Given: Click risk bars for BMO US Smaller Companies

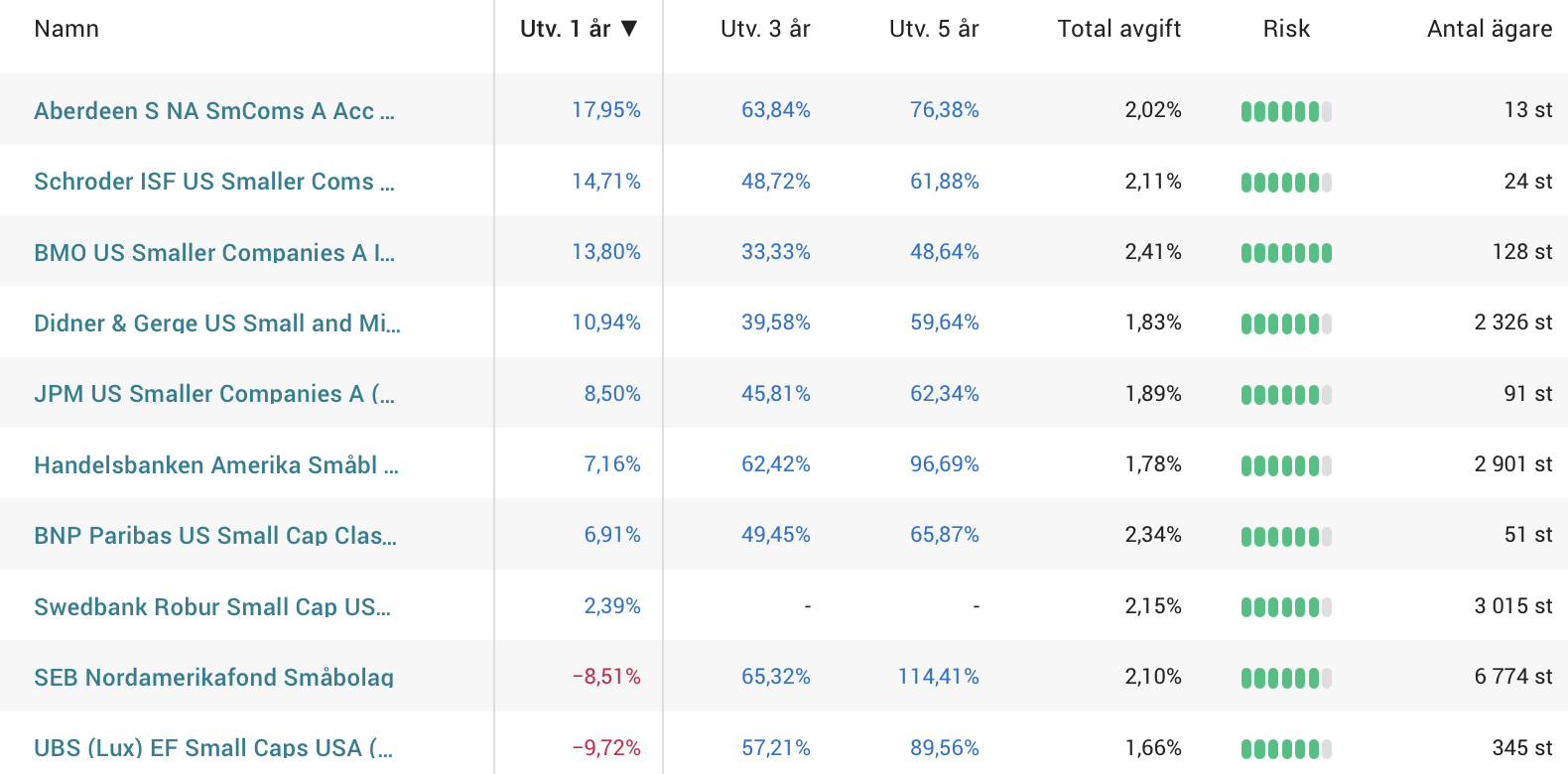Looking at the screenshot, I should (x=1285, y=253).
